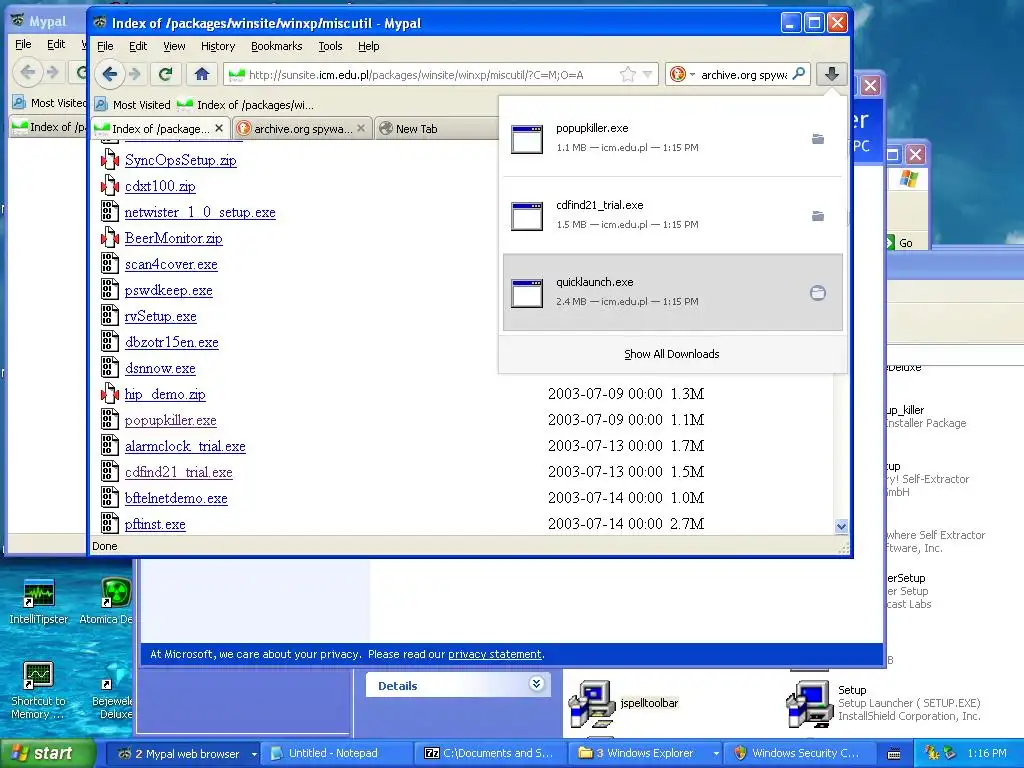The image size is (1024, 768).
Task: Open the Edit menu in front Mypal
Action: [x=138, y=46]
